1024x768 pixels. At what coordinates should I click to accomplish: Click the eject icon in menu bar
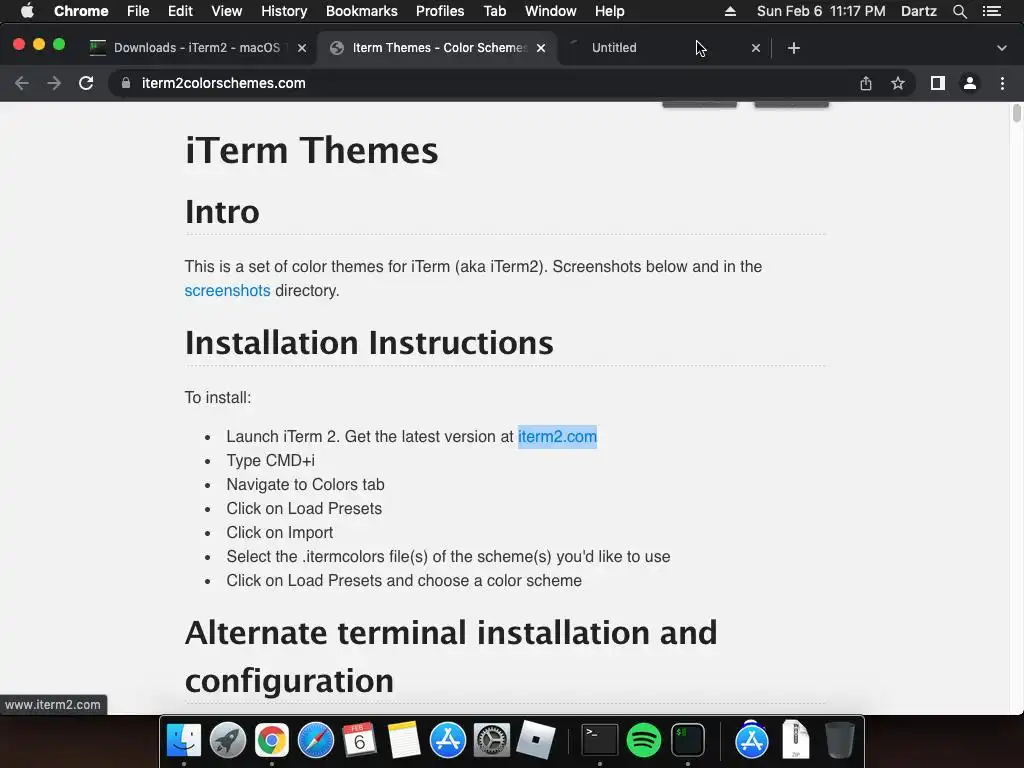[731, 11]
